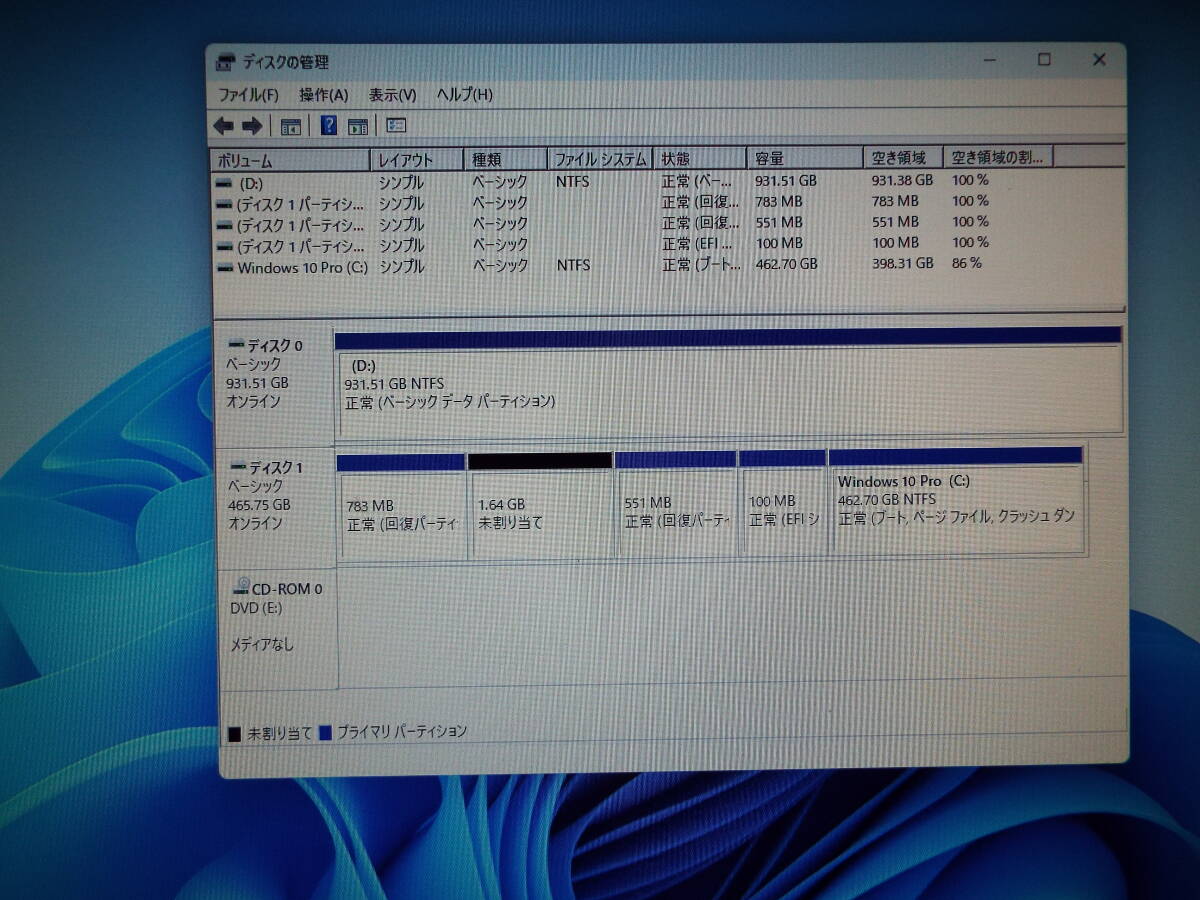Open the ファイル menu
Image resolution: width=1200 pixels, height=900 pixels.
click(246, 94)
